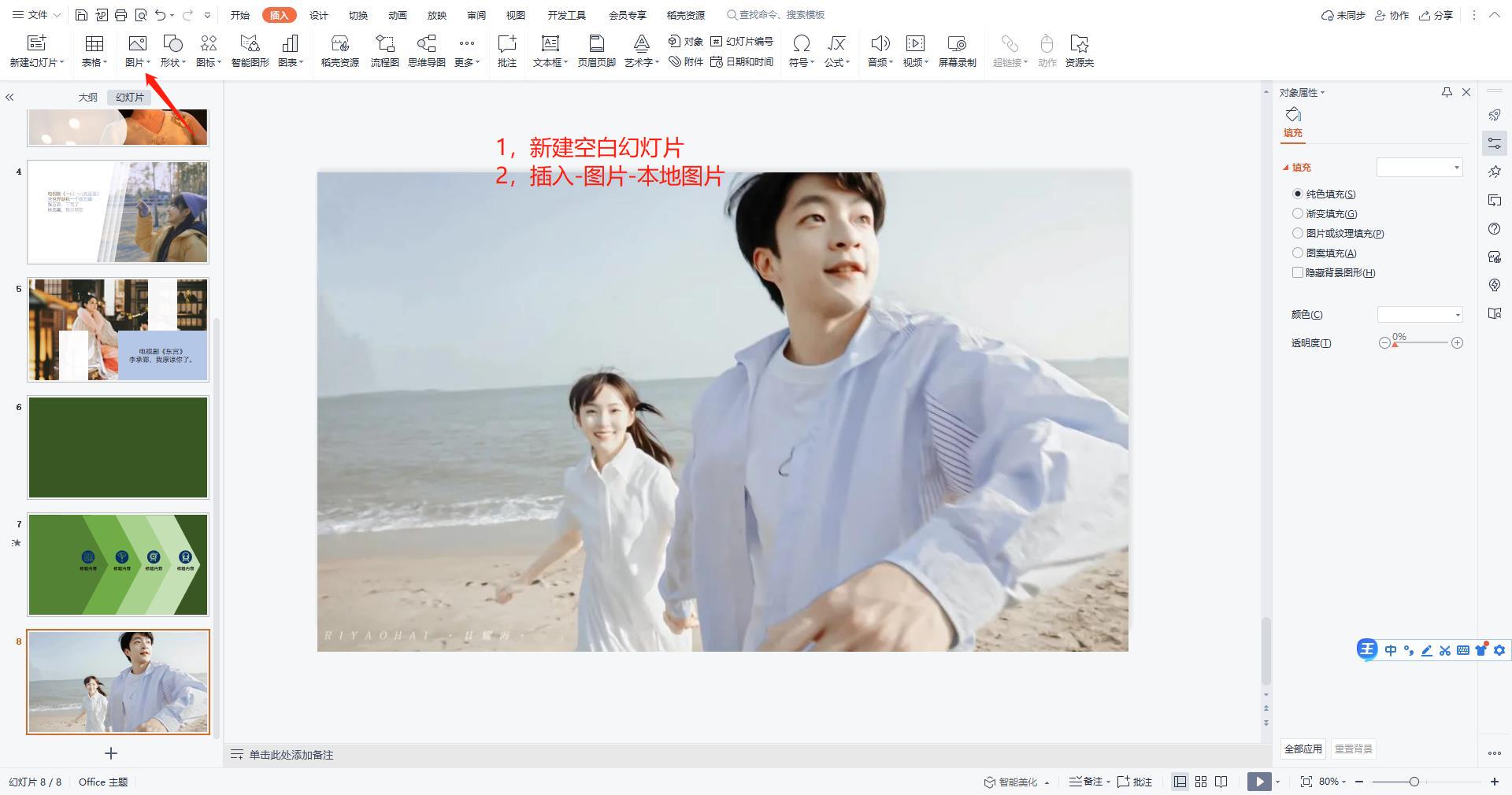Toggle normal view in status bar
The height and width of the screenshot is (795, 1512).
click(x=1180, y=782)
